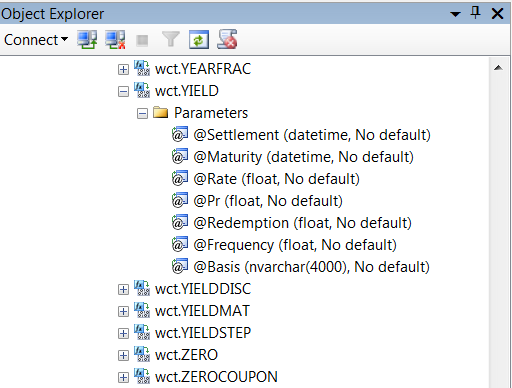Click the @Redemption parameter icon
The height and width of the screenshot is (388, 512).
[x=180, y=222]
